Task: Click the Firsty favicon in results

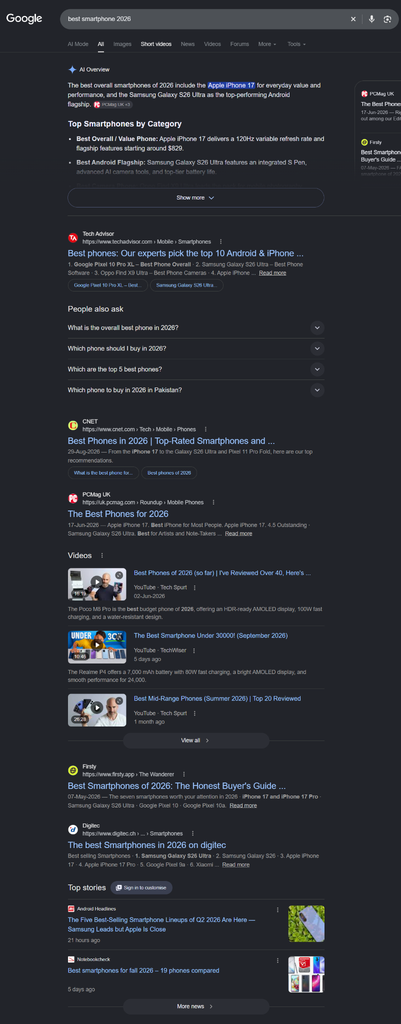Action: 73,771
